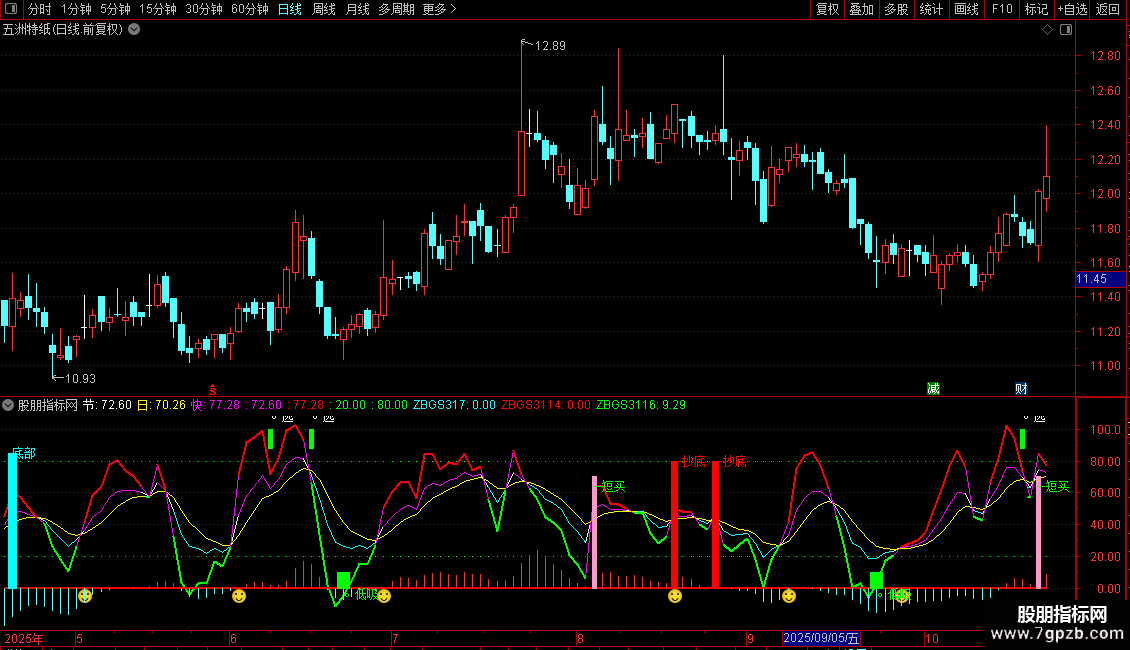Viewport: 1130px width, 650px height.
Task: Select the 60分钟 period
Action: pyautogui.click(x=250, y=9)
